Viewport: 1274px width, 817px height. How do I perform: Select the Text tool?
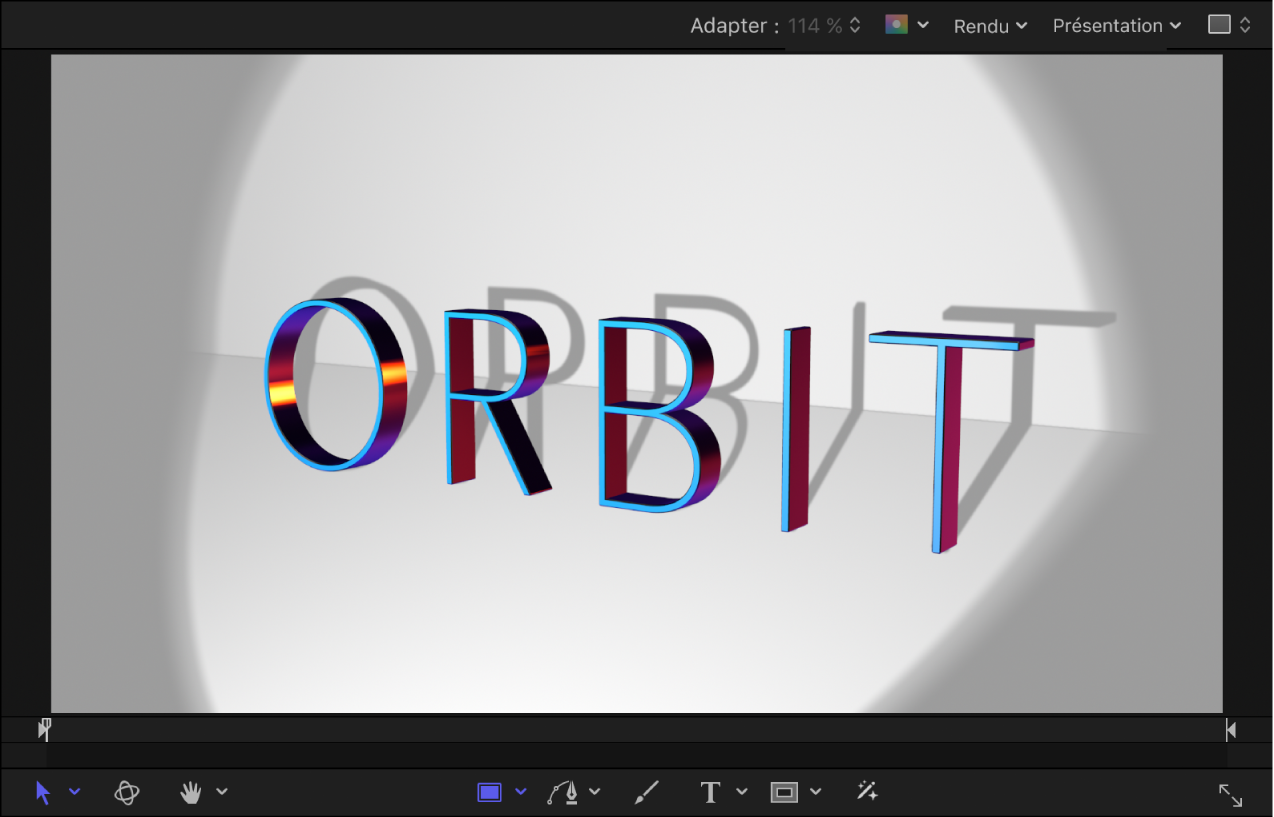(710, 790)
